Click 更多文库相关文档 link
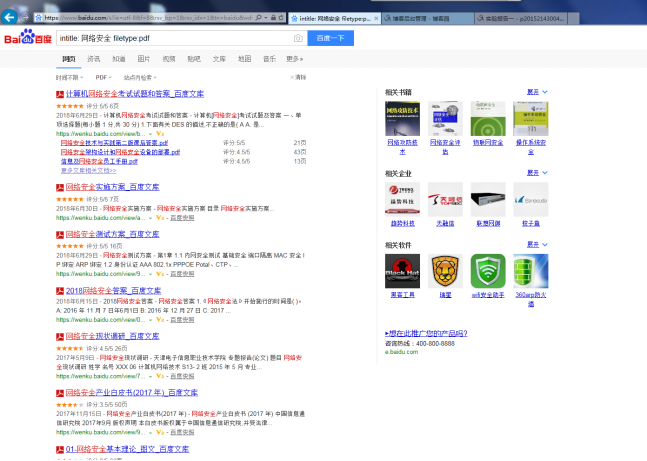 (x=89, y=170)
